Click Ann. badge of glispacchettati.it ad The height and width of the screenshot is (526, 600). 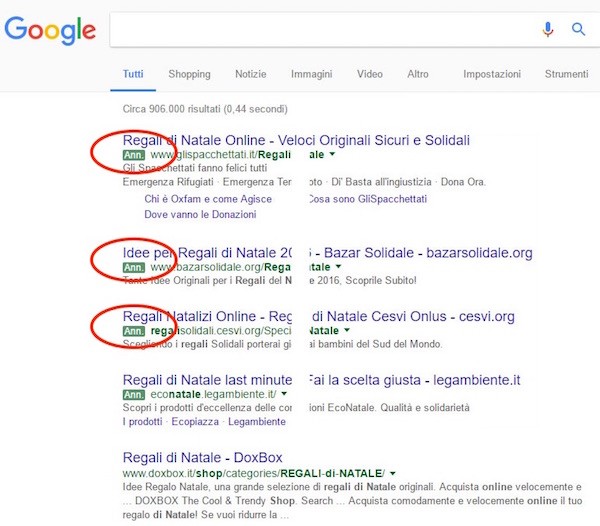(x=134, y=155)
